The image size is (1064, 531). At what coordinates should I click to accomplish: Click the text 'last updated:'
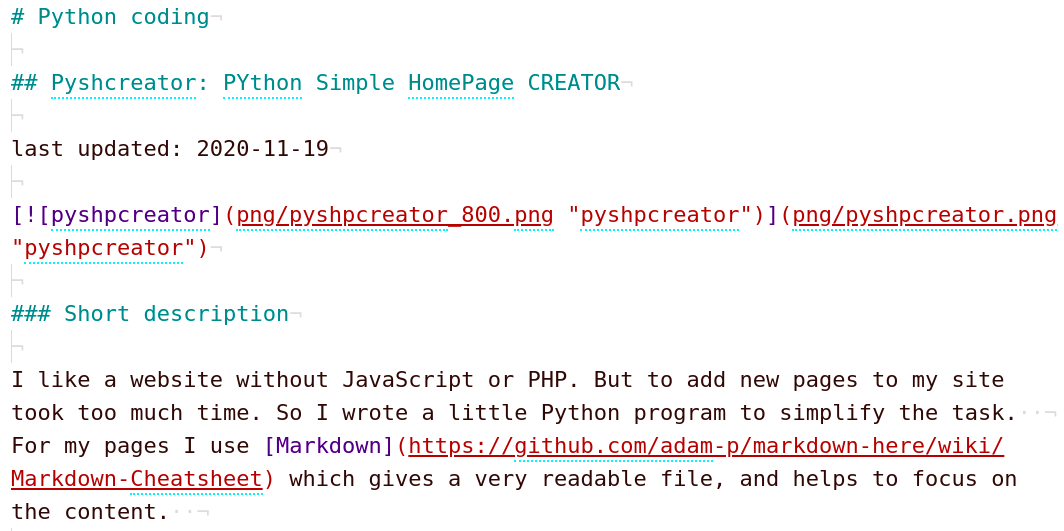coord(97,149)
